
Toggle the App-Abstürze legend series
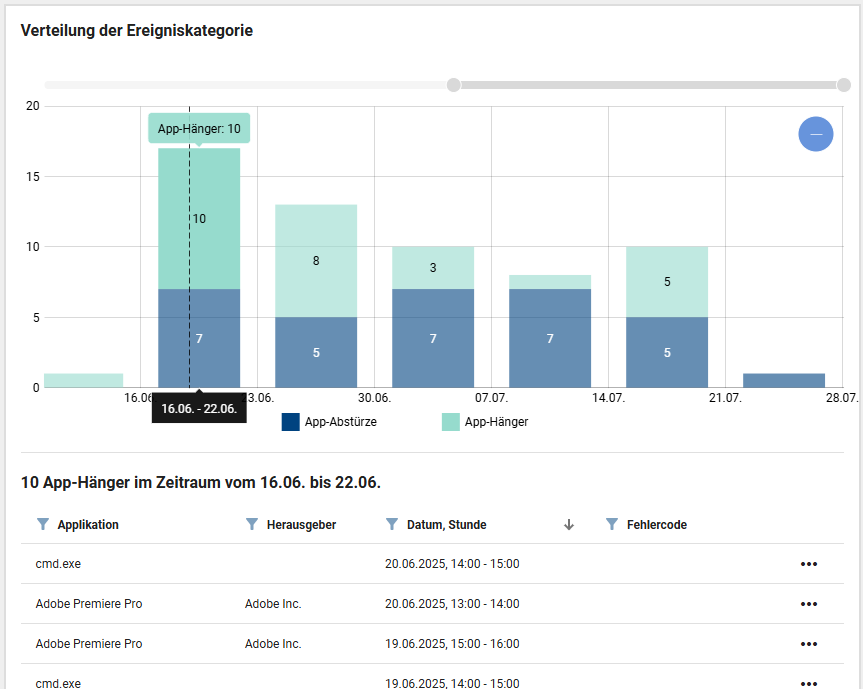click(329, 422)
